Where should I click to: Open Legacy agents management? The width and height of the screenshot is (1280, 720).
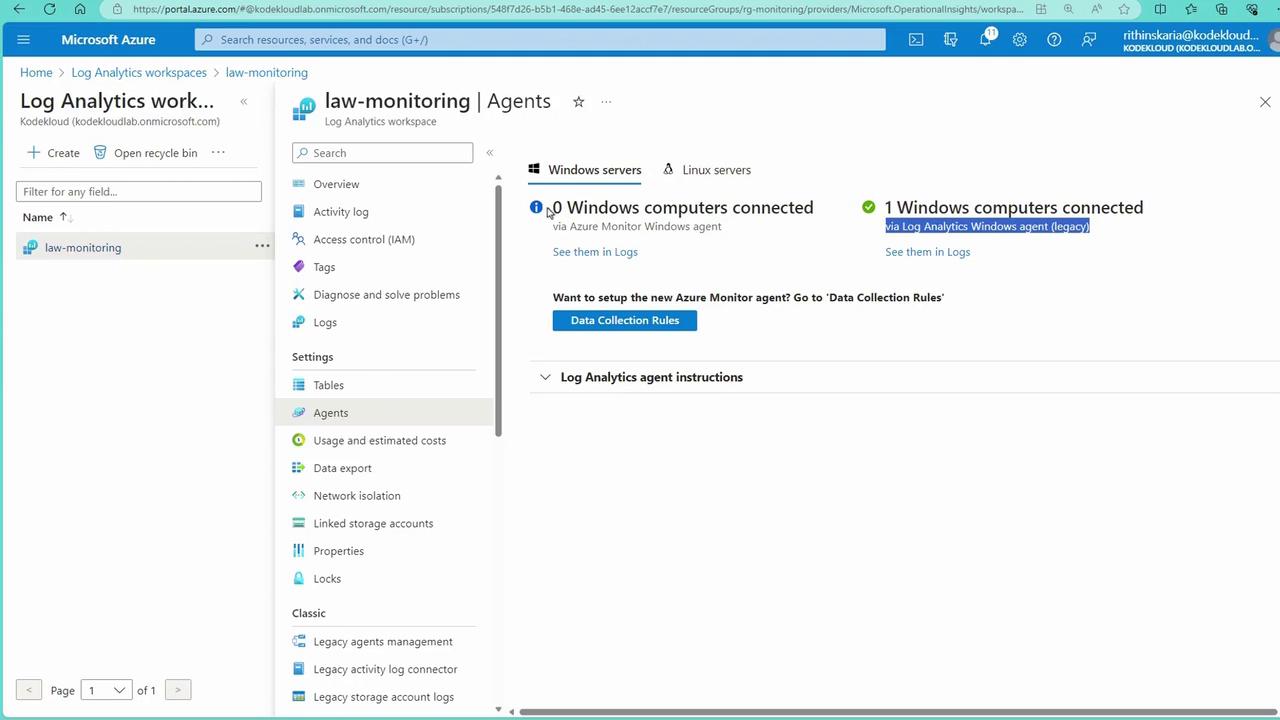pyautogui.click(x=385, y=642)
